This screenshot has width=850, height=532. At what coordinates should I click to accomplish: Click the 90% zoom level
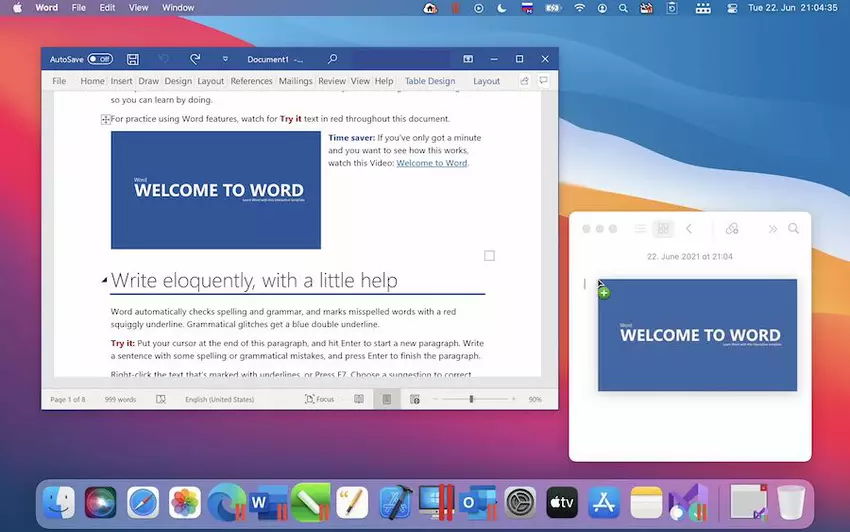point(535,399)
